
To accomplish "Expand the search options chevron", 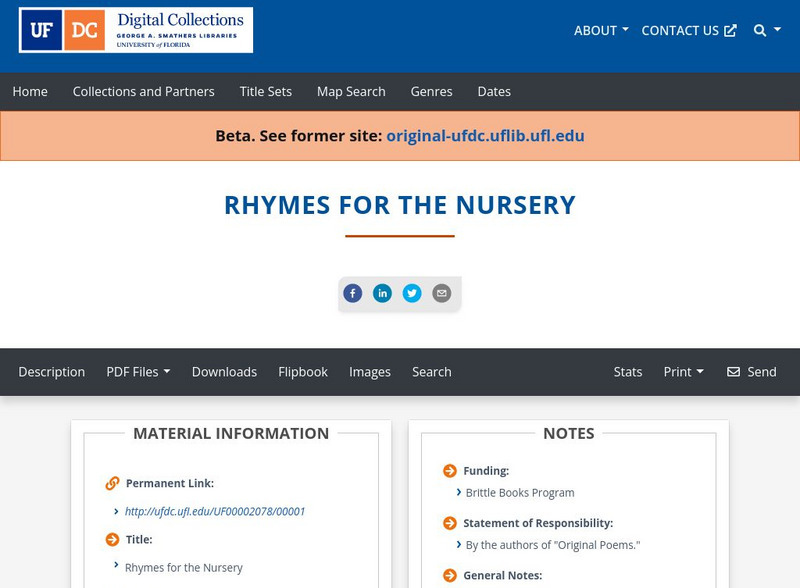I will pos(777,31).
